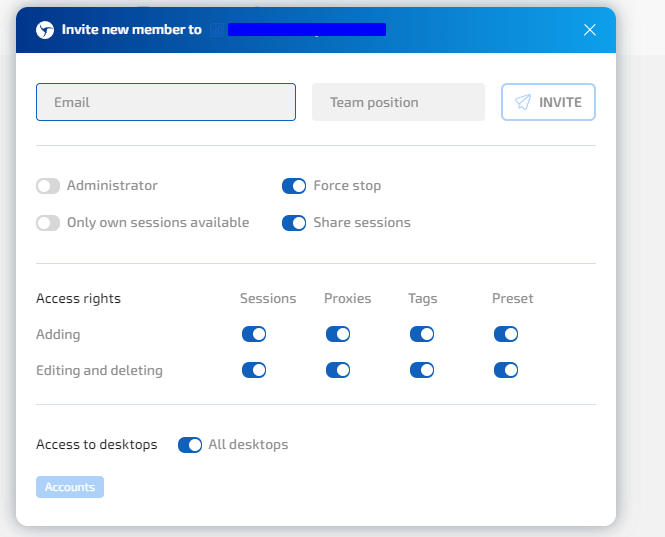The height and width of the screenshot is (537, 665).
Task: Disable Editing and deleting for Tags
Action: (422, 370)
